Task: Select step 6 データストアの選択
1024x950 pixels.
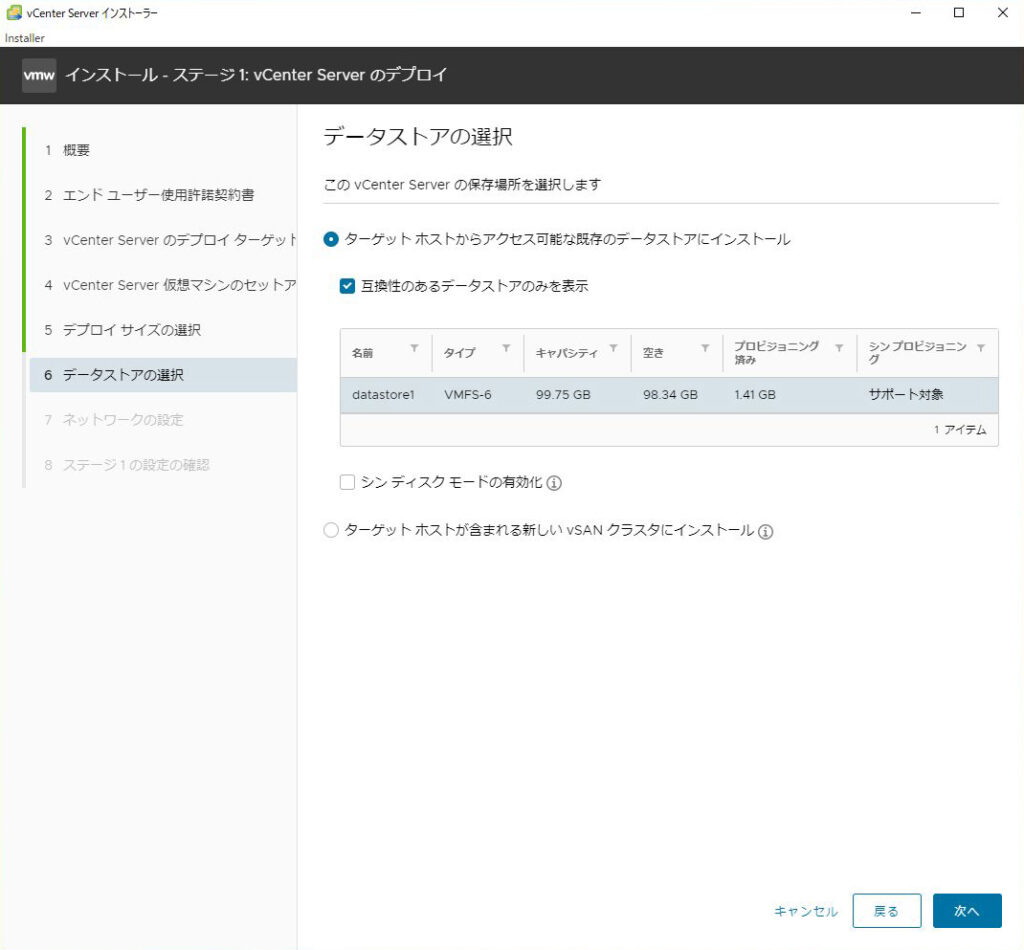Action: (x=163, y=375)
